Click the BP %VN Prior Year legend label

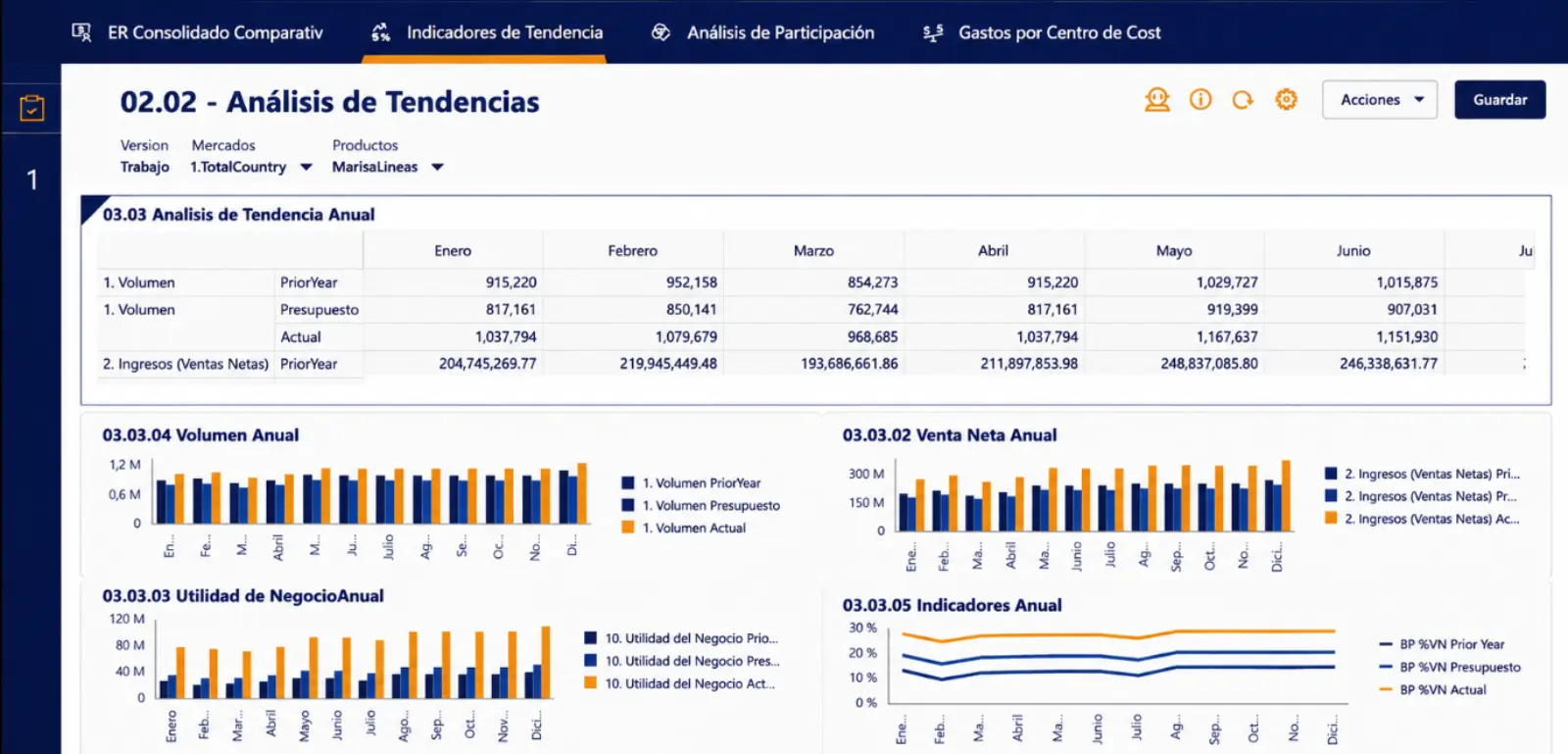click(1452, 645)
